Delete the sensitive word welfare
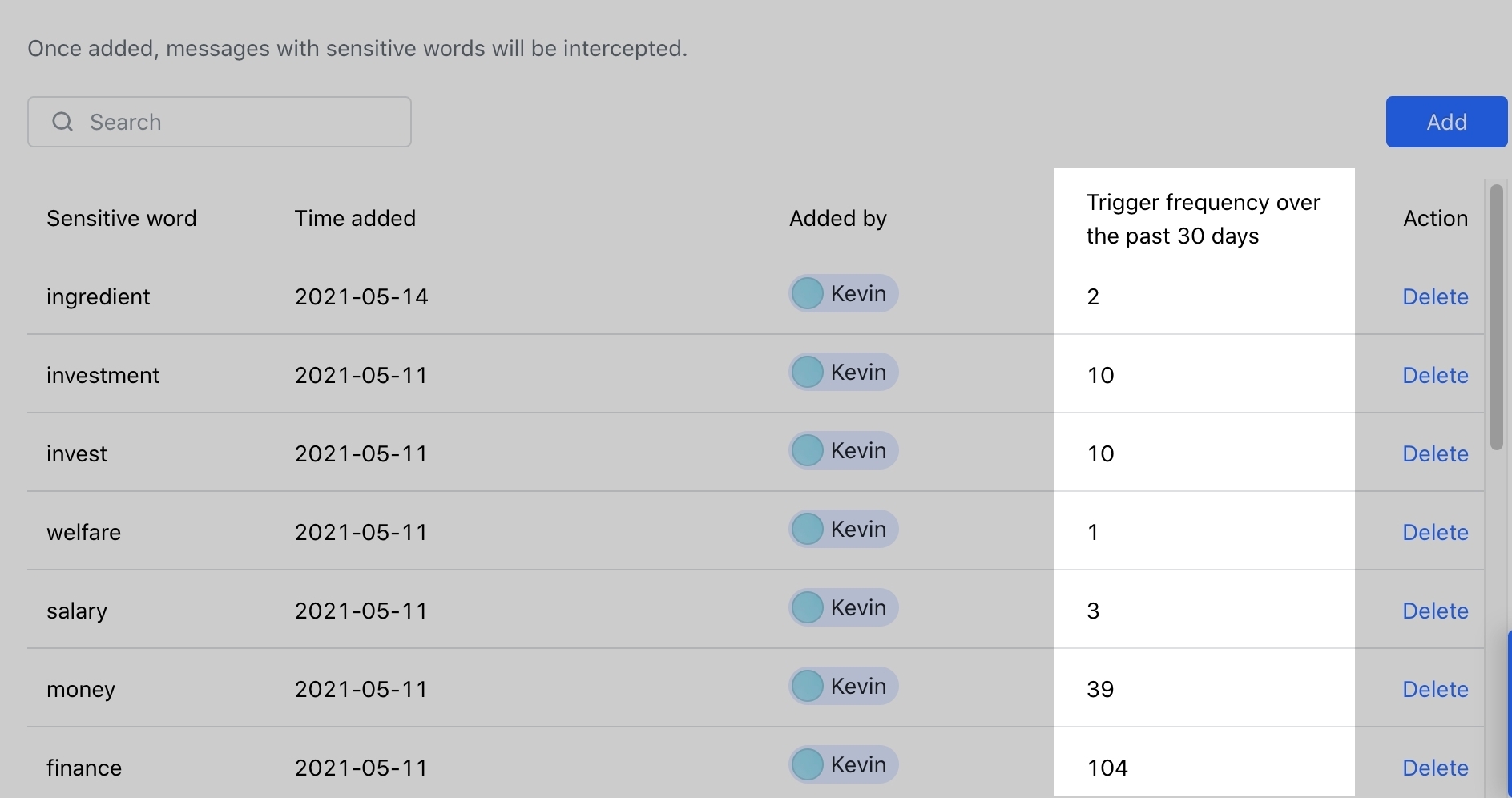The height and width of the screenshot is (798, 1512). click(x=1435, y=533)
